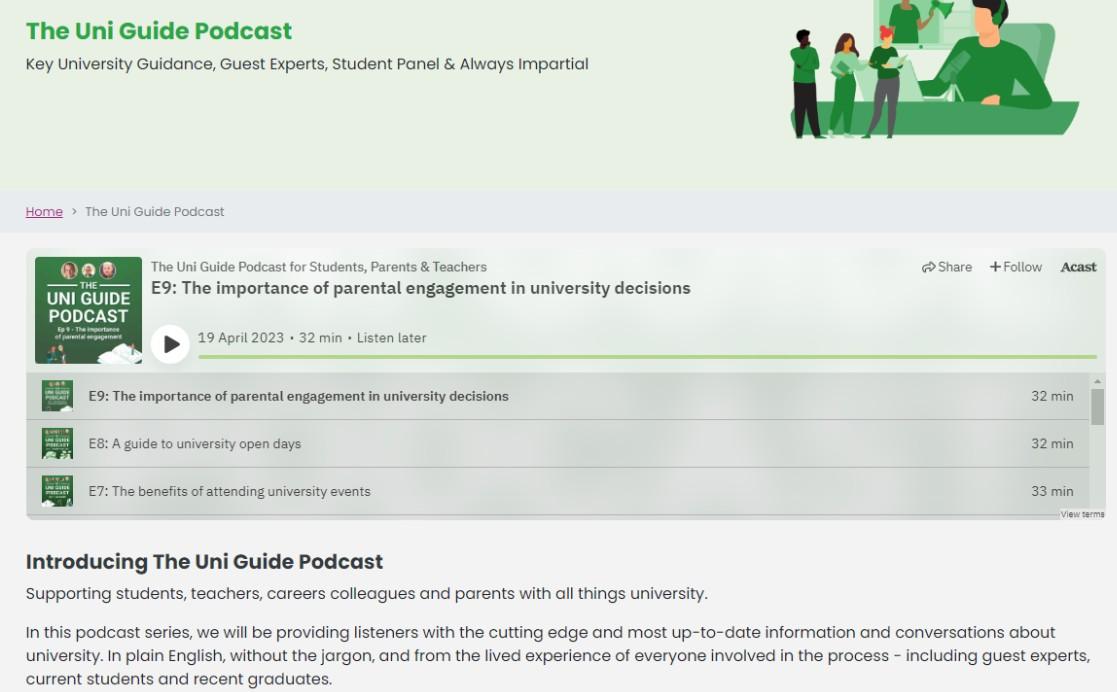Select E7: benefits of attending university events
Image resolution: width=1117 pixels, height=692 pixels.
(558, 491)
